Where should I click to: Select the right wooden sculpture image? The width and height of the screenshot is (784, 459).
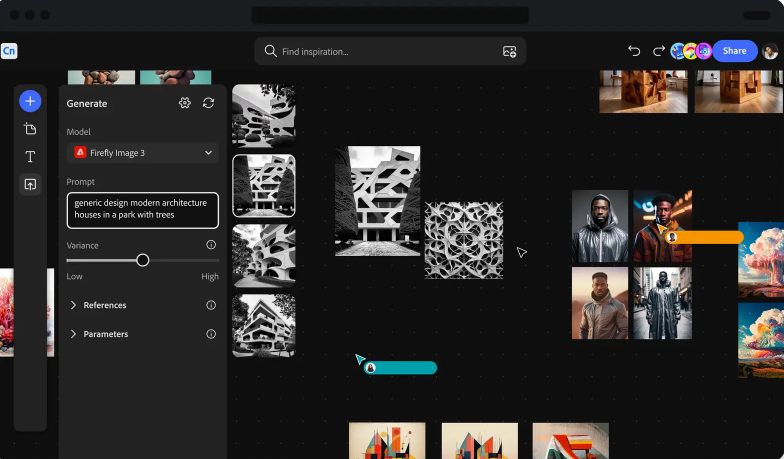point(738,91)
